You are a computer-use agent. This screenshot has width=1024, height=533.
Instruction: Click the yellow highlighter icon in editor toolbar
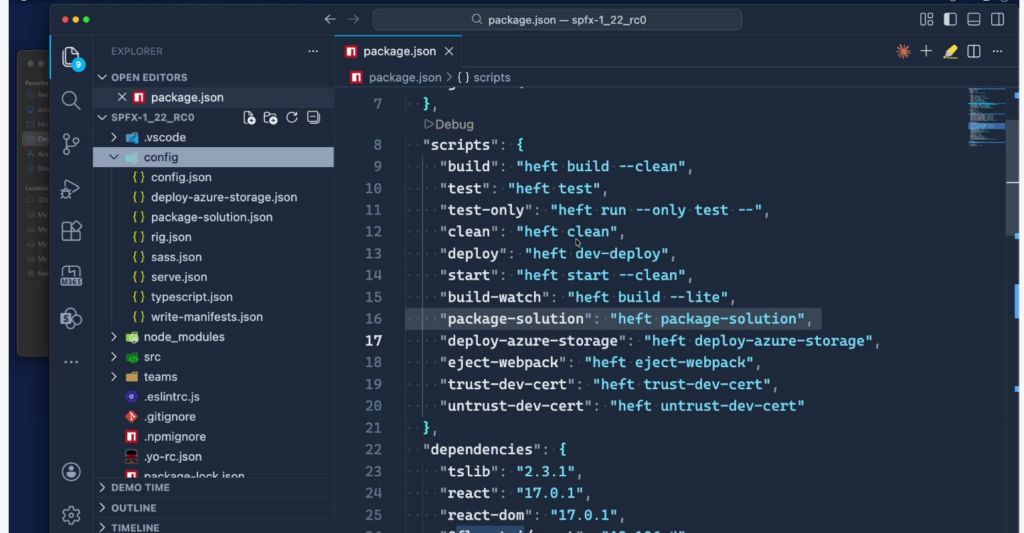[950, 51]
